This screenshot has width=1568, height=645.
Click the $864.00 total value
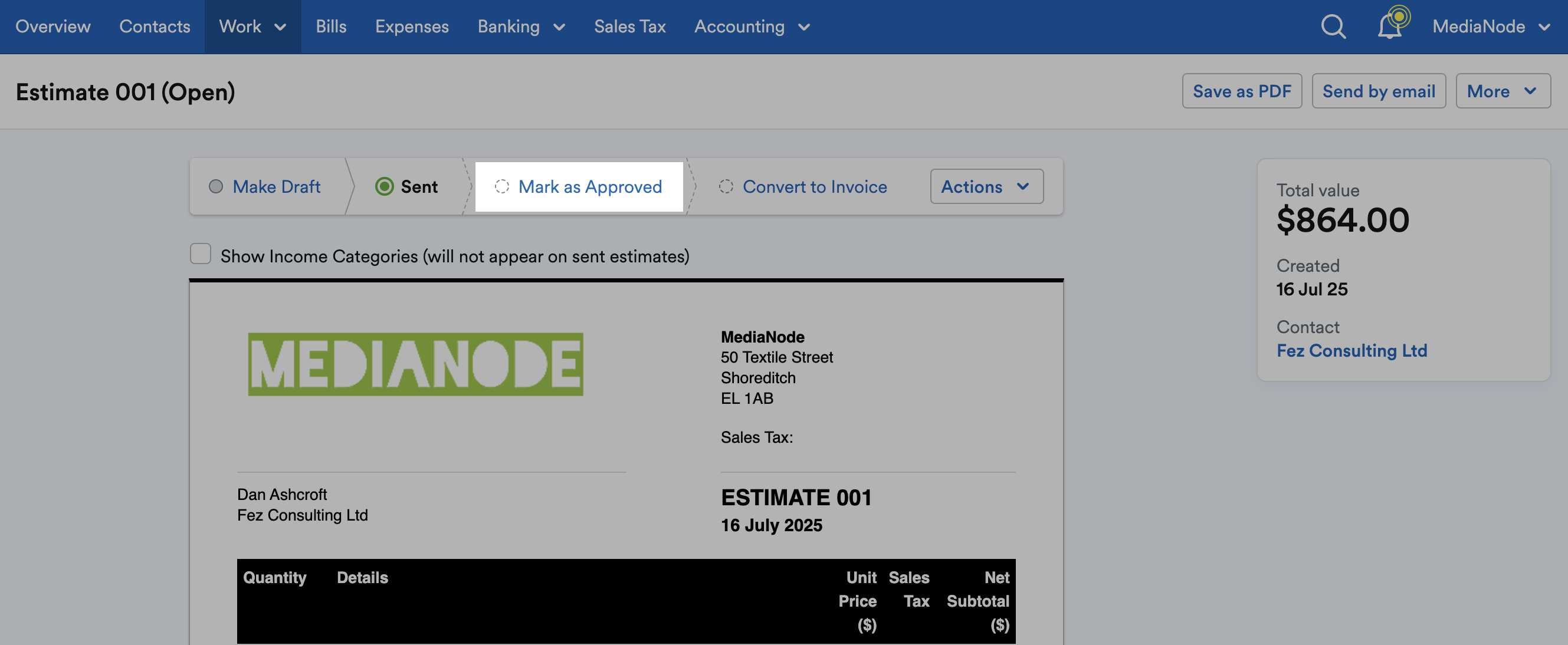[x=1342, y=221]
